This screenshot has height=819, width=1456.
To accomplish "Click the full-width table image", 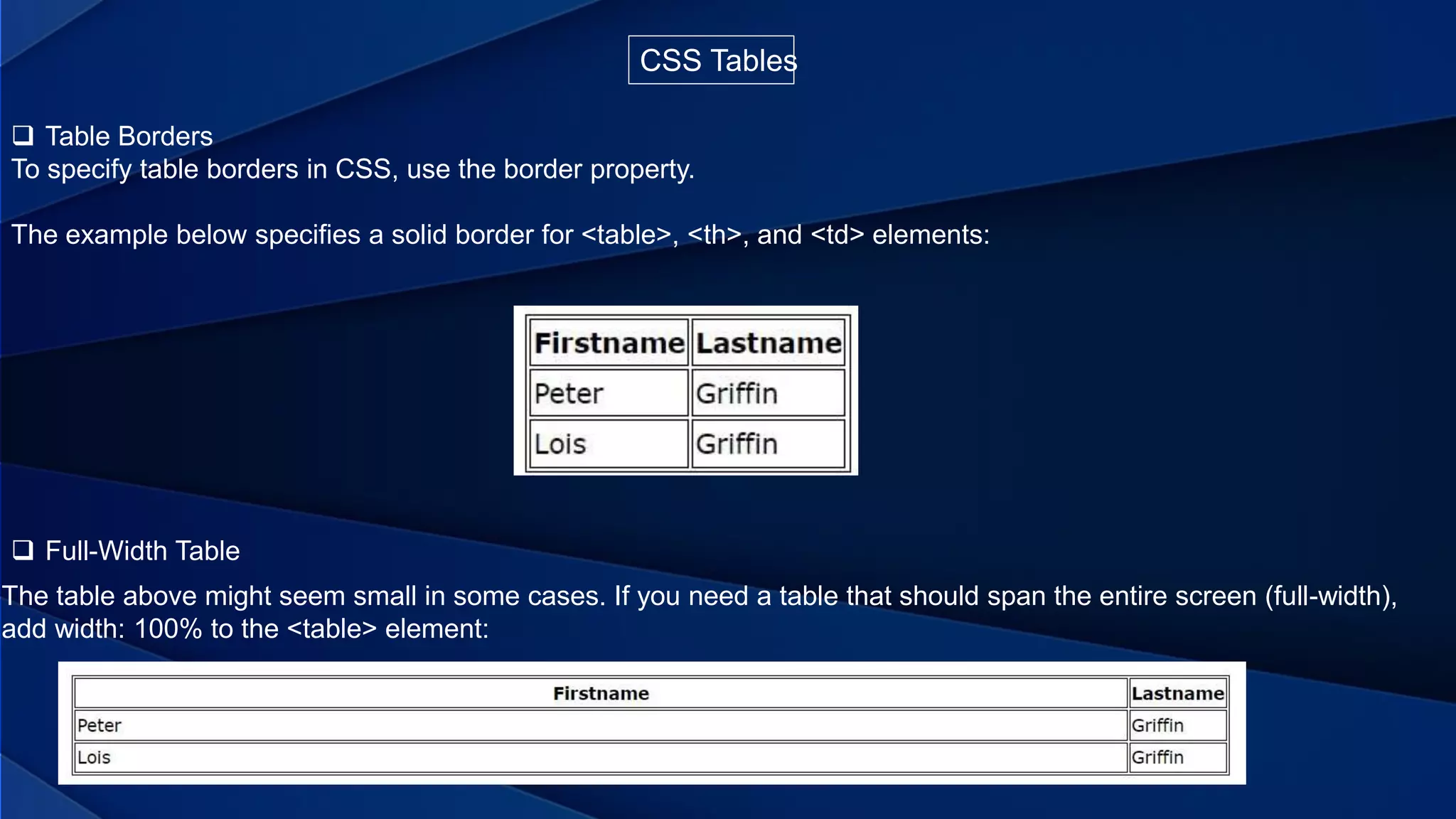I will tap(651, 723).
